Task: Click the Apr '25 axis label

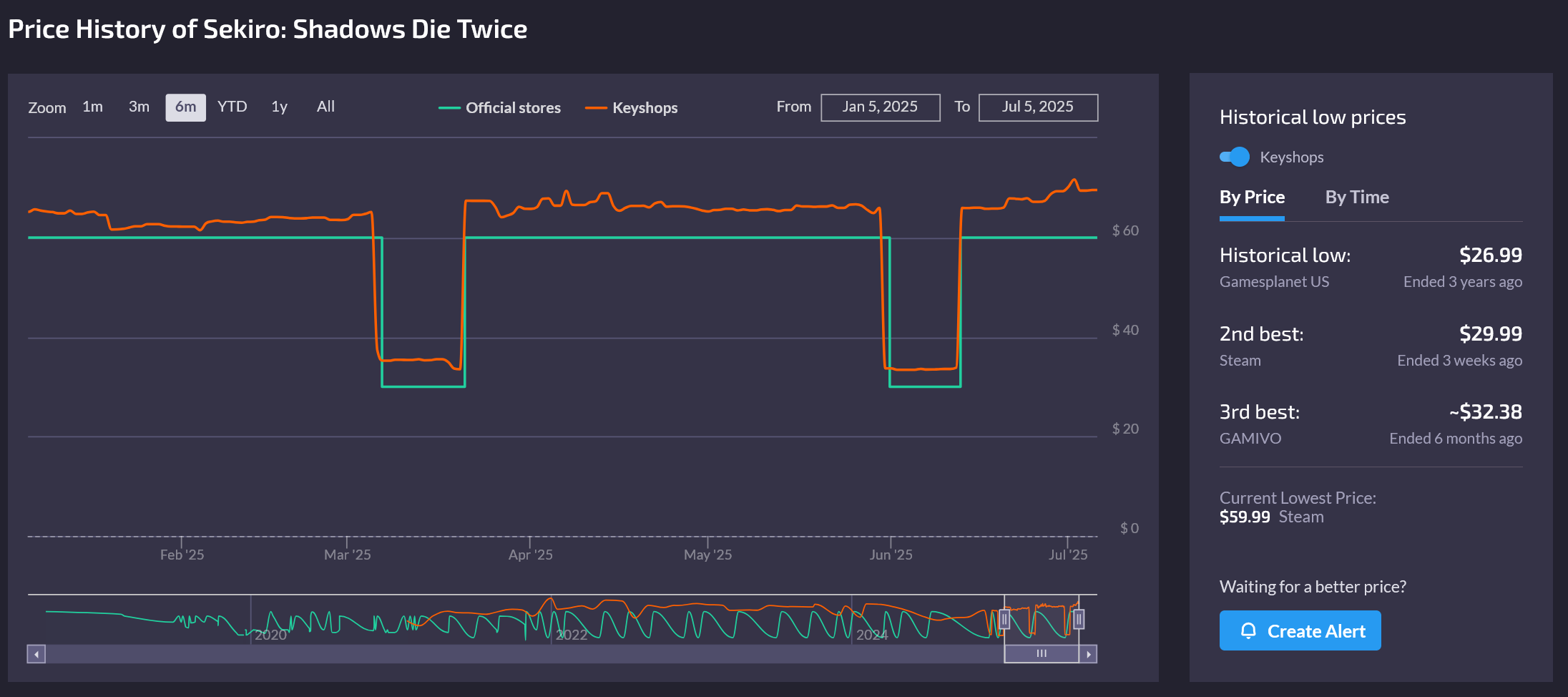Action: pos(530,555)
